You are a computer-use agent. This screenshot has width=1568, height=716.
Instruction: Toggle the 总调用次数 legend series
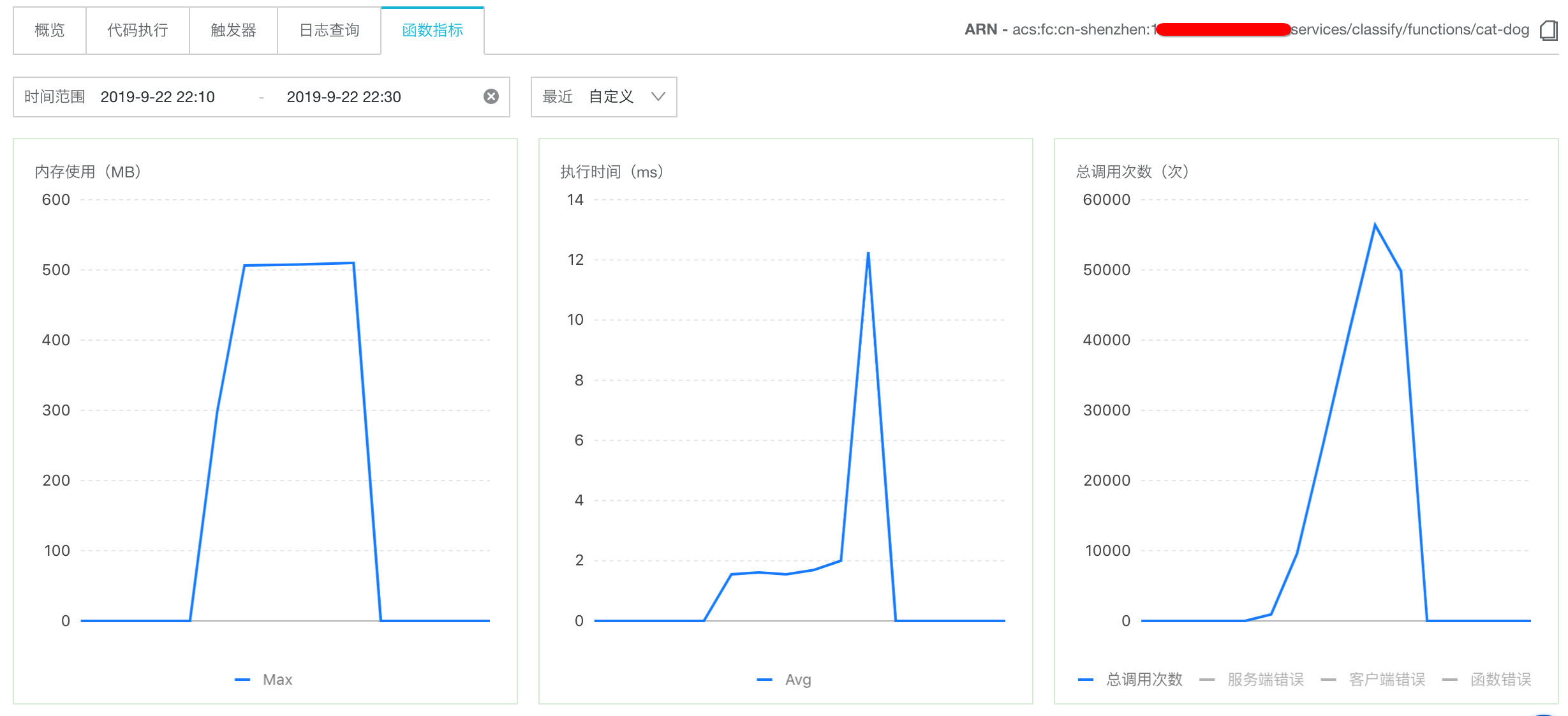pyautogui.click(x=1144, y=680)
